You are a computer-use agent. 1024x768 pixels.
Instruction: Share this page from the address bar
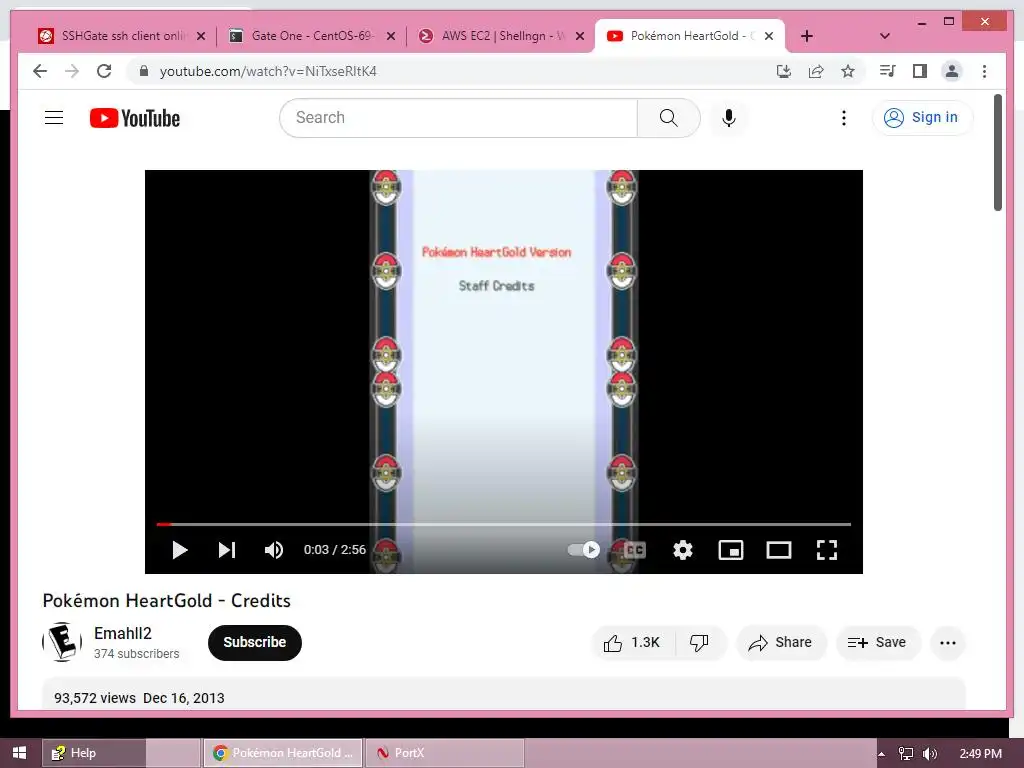816,71
